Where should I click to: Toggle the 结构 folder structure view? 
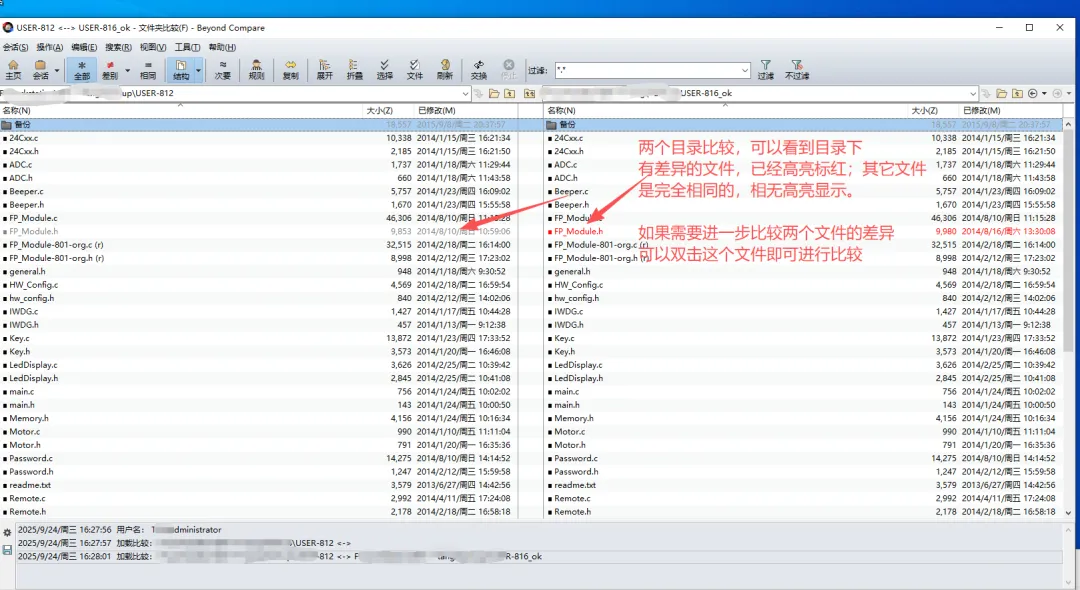point(180,70)
